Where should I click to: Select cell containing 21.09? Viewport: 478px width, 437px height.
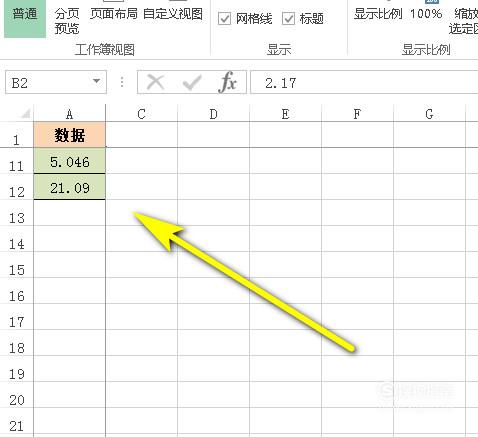pyautogui.click(x=70, y=187)
